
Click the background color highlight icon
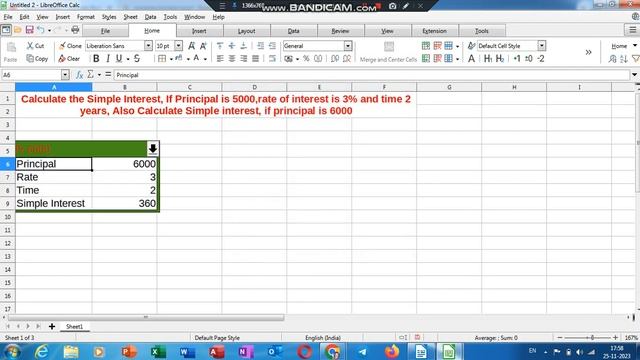(179, 58)
